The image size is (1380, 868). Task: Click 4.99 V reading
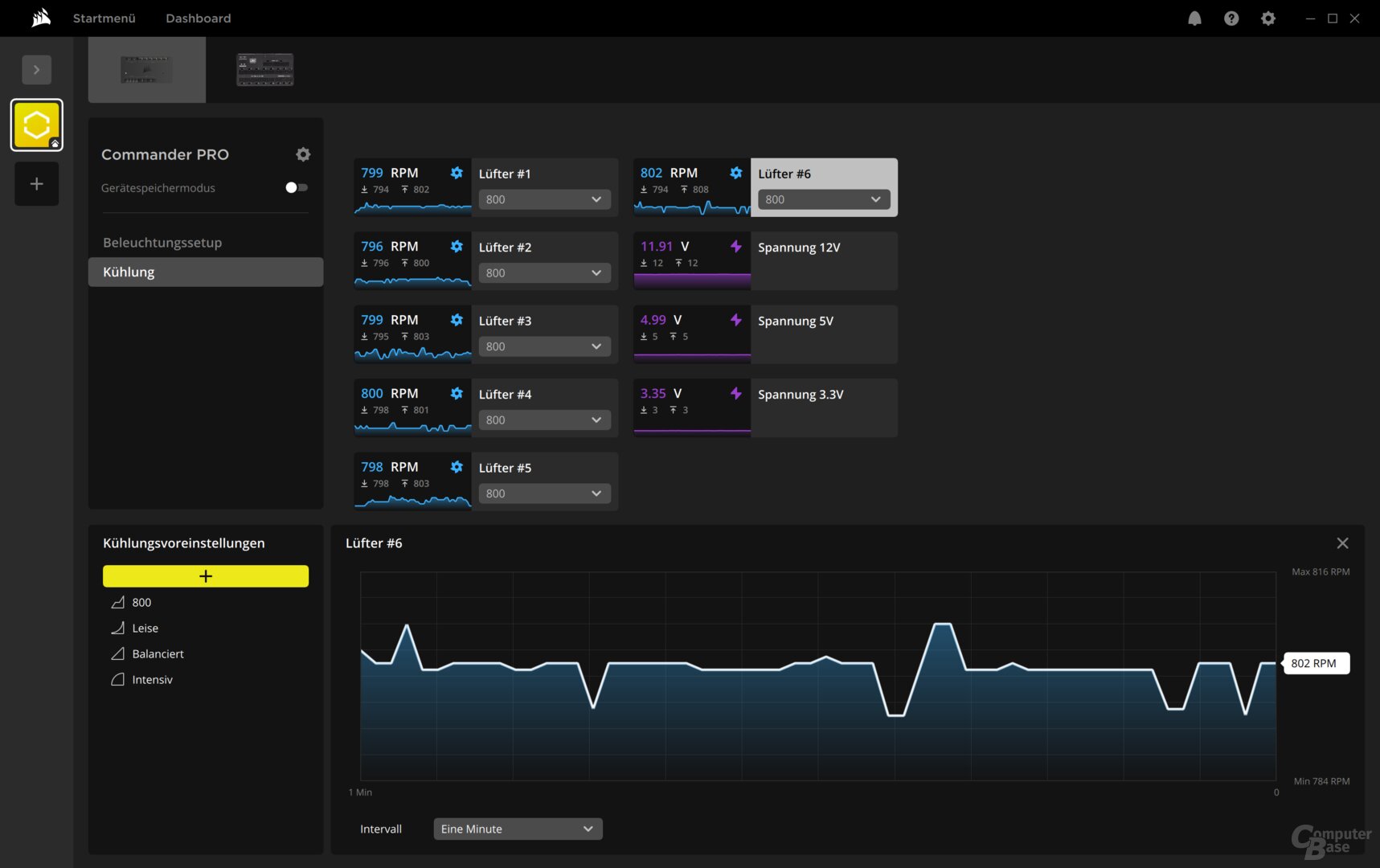(x=661, y=320)
